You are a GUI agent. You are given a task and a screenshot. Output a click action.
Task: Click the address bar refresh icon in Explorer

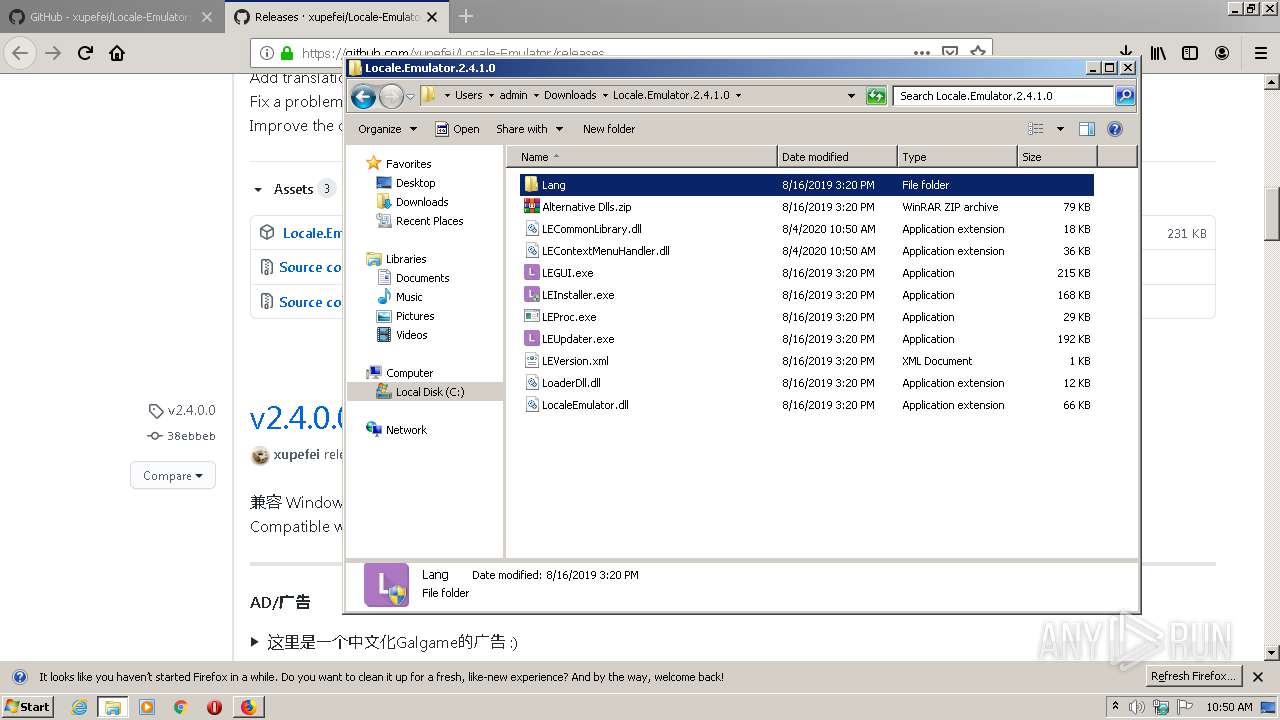(876, 96)
